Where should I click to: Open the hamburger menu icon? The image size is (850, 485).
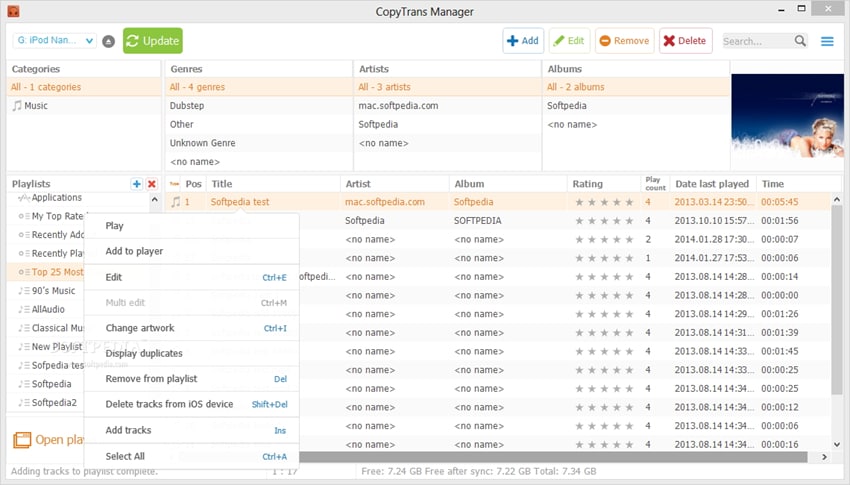(x=827, y=41)
